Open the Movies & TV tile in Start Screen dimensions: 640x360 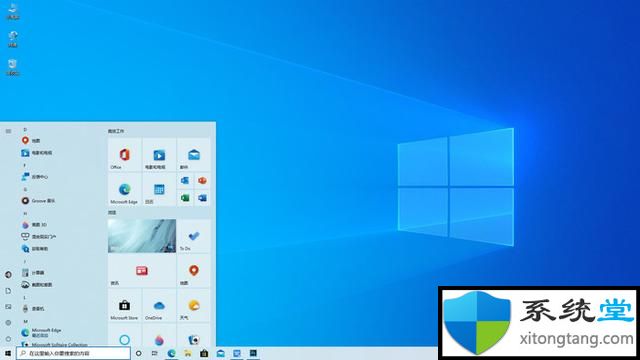[159, 155]
